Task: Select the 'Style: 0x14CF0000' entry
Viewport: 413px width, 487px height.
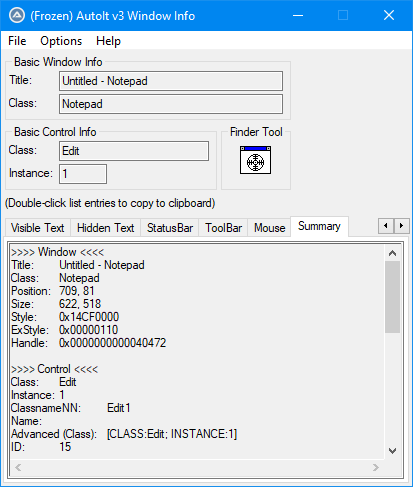Action: [x=65, y=317]
